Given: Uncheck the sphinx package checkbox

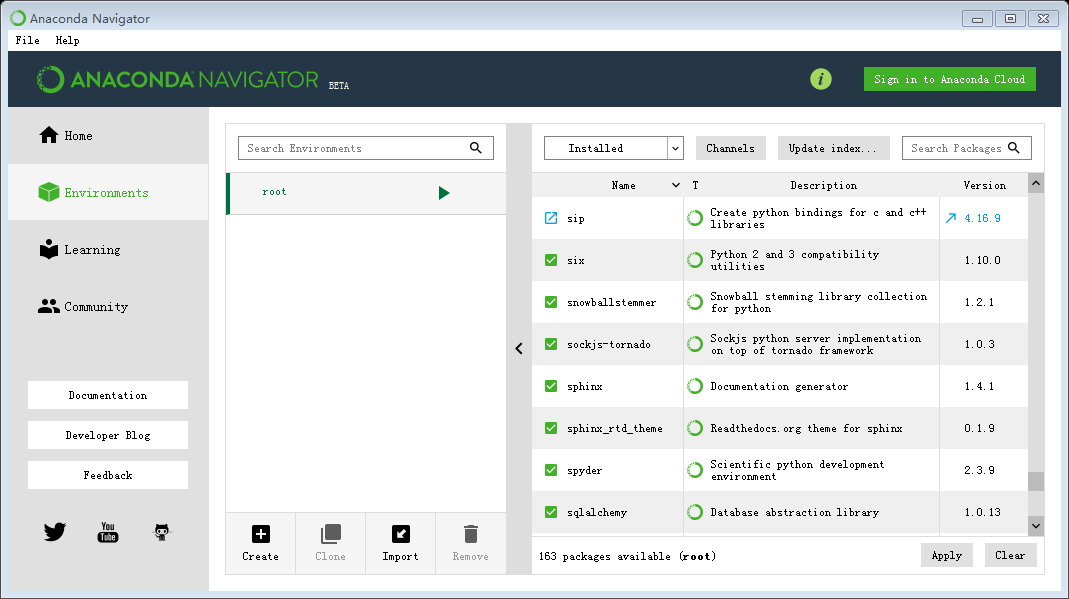Looking at the screenshot, I should pos(551,386).
